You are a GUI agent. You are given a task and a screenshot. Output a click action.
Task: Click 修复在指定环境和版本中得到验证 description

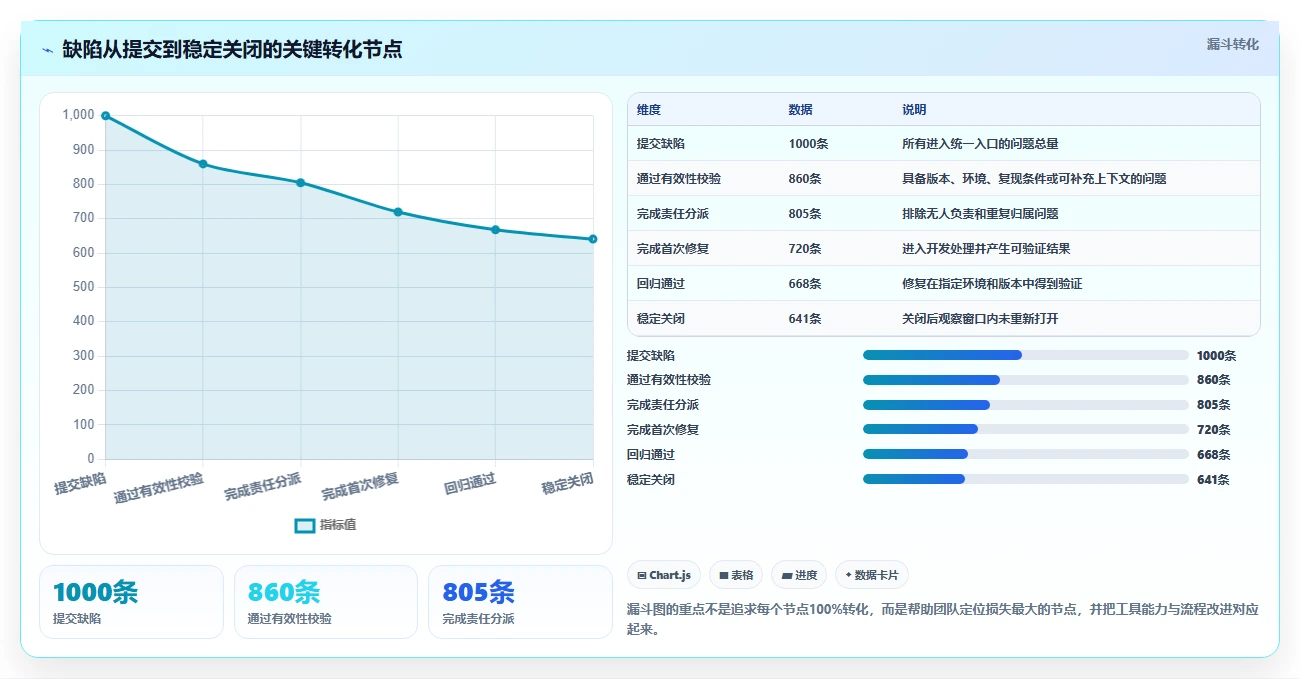point(992,284)
